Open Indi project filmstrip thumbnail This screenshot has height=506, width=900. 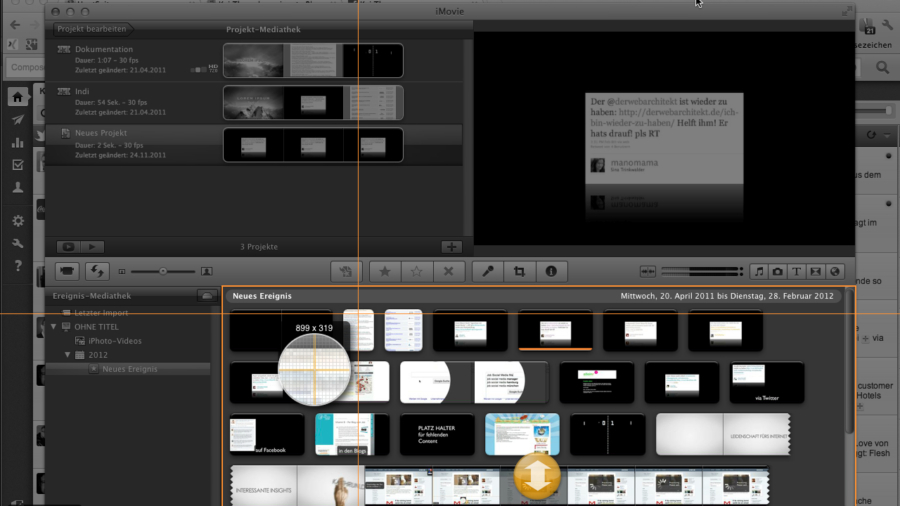313,103
